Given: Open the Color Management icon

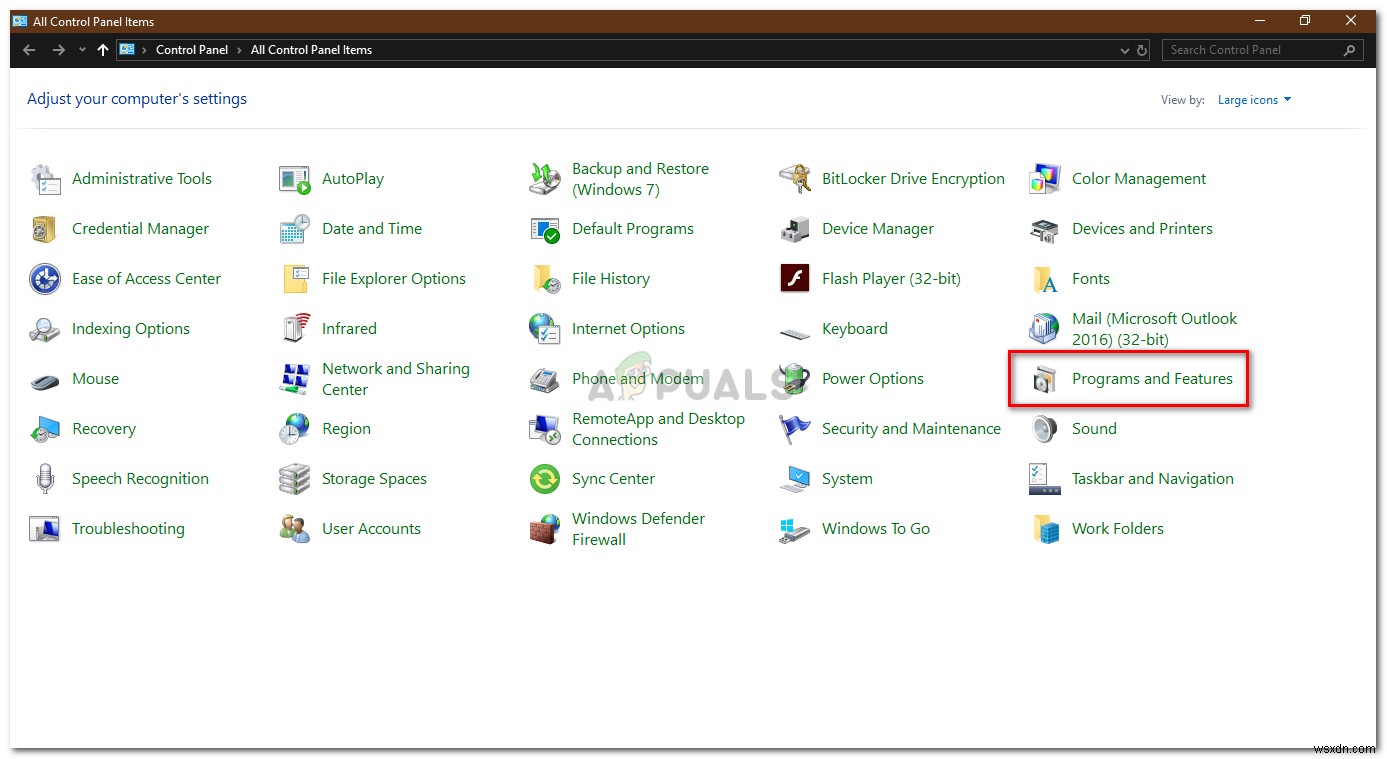Looking at the screenshot, I should click(1045, 179).
